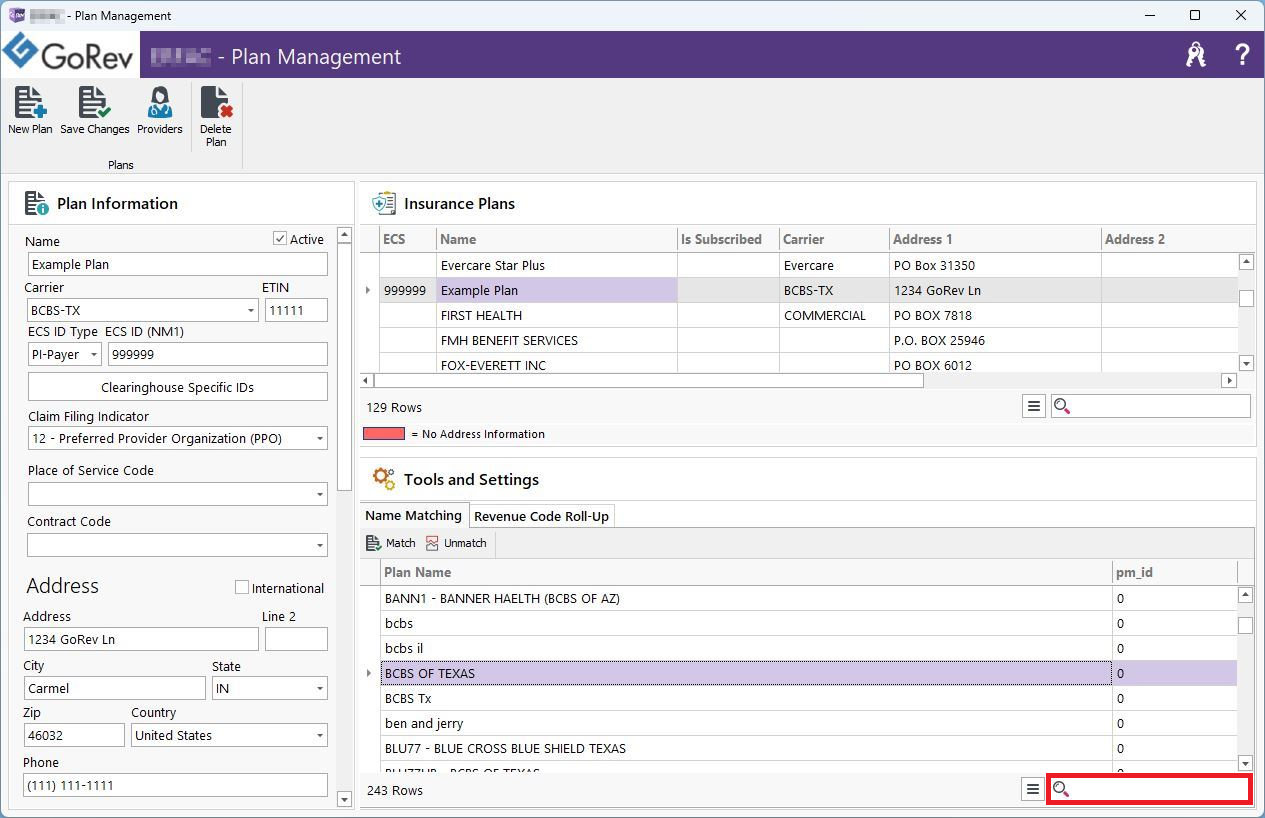Click the New Plan toolbar icon

pyautogui.click(x=30, y=110)
